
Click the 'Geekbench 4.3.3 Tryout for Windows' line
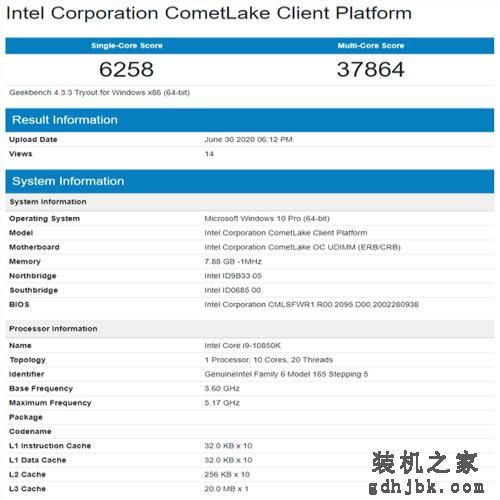[99, 92]
